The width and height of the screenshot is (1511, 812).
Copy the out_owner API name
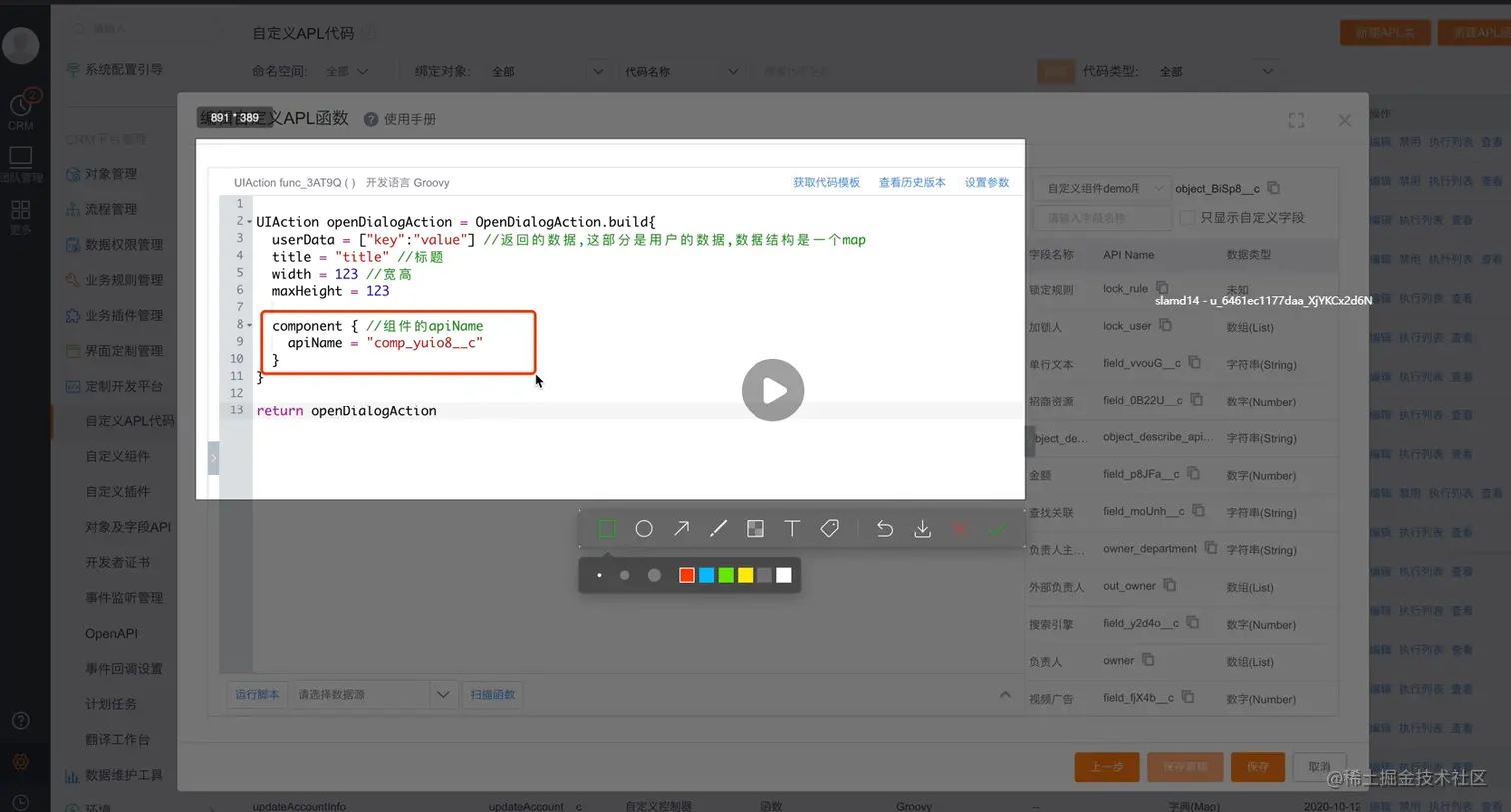point(1169,586)
